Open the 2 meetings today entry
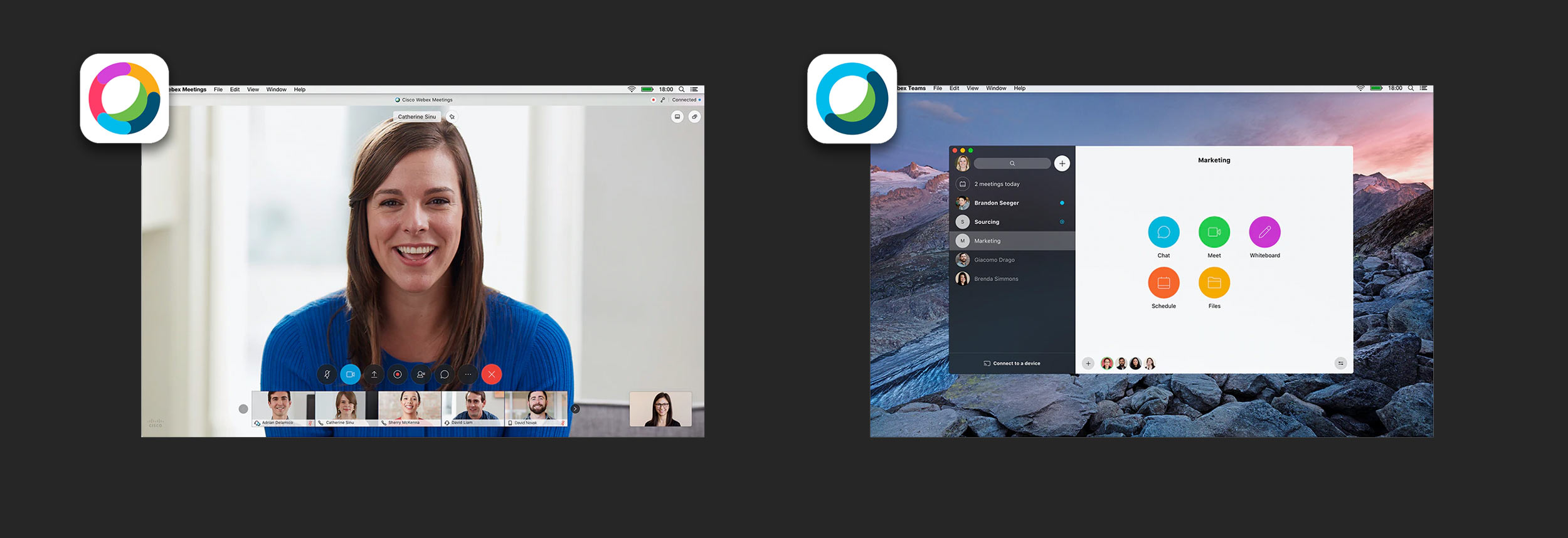Viewport: 1568px width, 538px height. coord(1012,184)
